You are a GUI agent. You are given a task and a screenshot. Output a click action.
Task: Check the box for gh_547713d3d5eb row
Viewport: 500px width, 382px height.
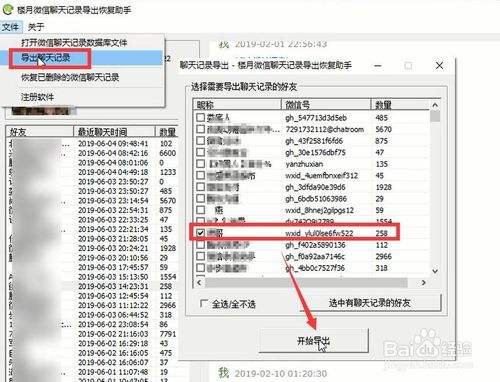200,117
